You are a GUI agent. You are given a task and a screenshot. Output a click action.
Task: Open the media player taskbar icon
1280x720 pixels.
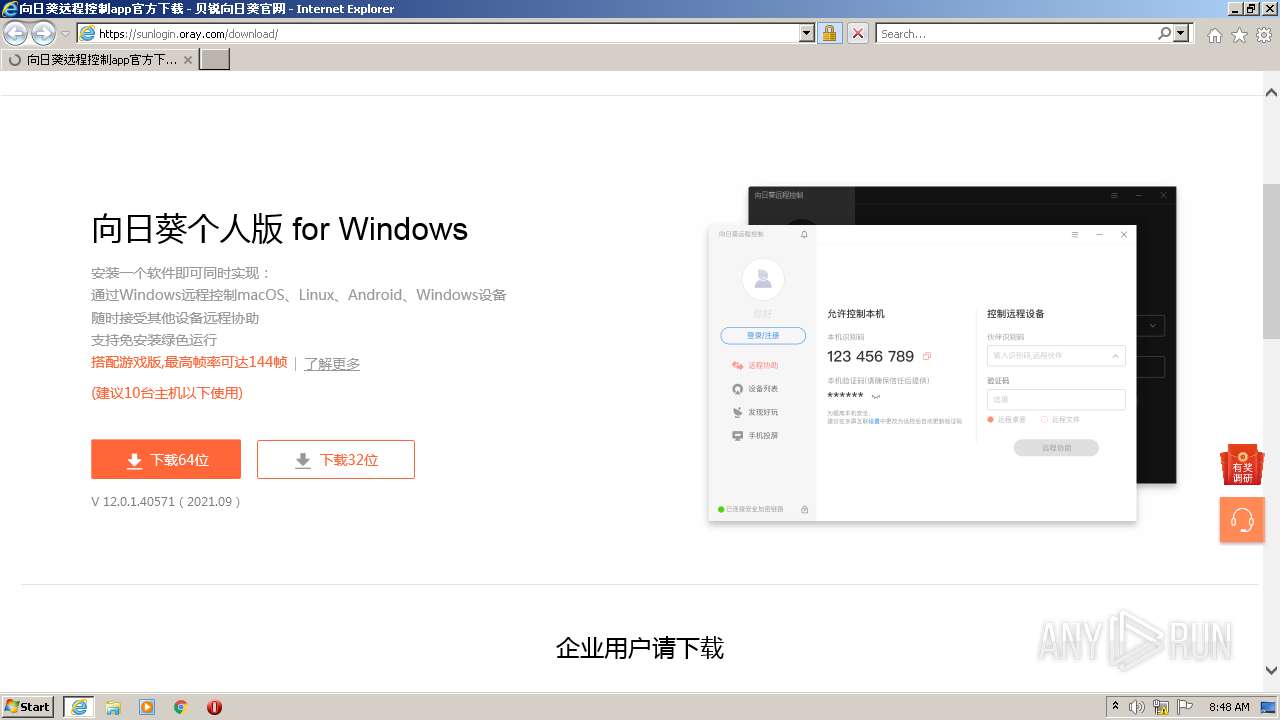[x=147, y=707]
